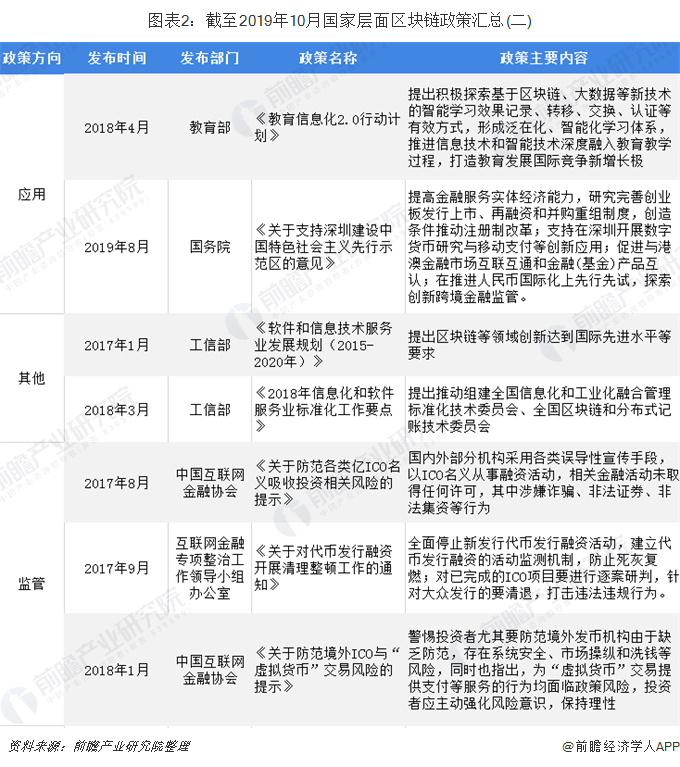Click the date cell 2018年1月
680x767 pixels.
point(116,670)
